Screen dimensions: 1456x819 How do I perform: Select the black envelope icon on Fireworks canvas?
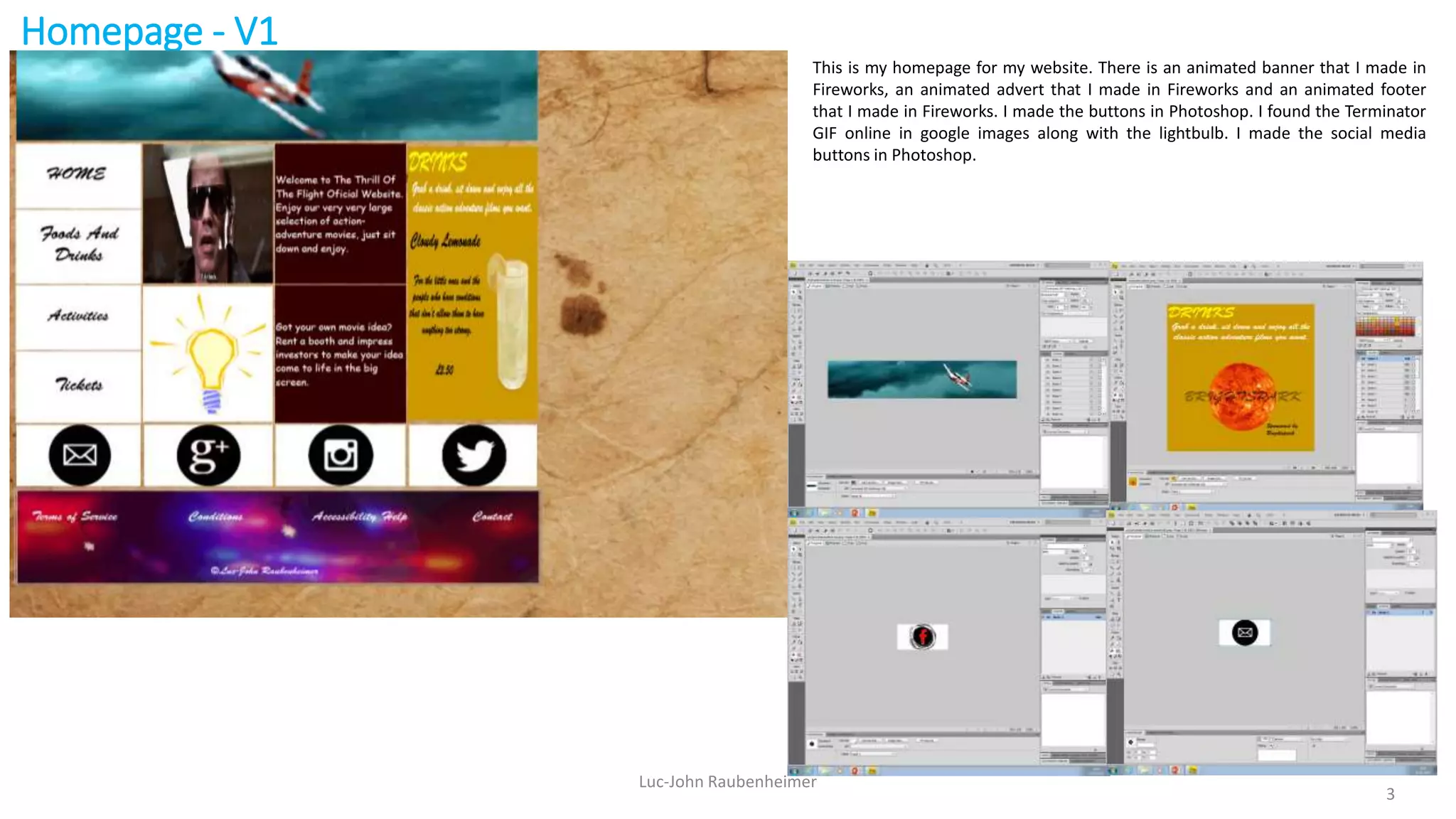click(1245, 632)
